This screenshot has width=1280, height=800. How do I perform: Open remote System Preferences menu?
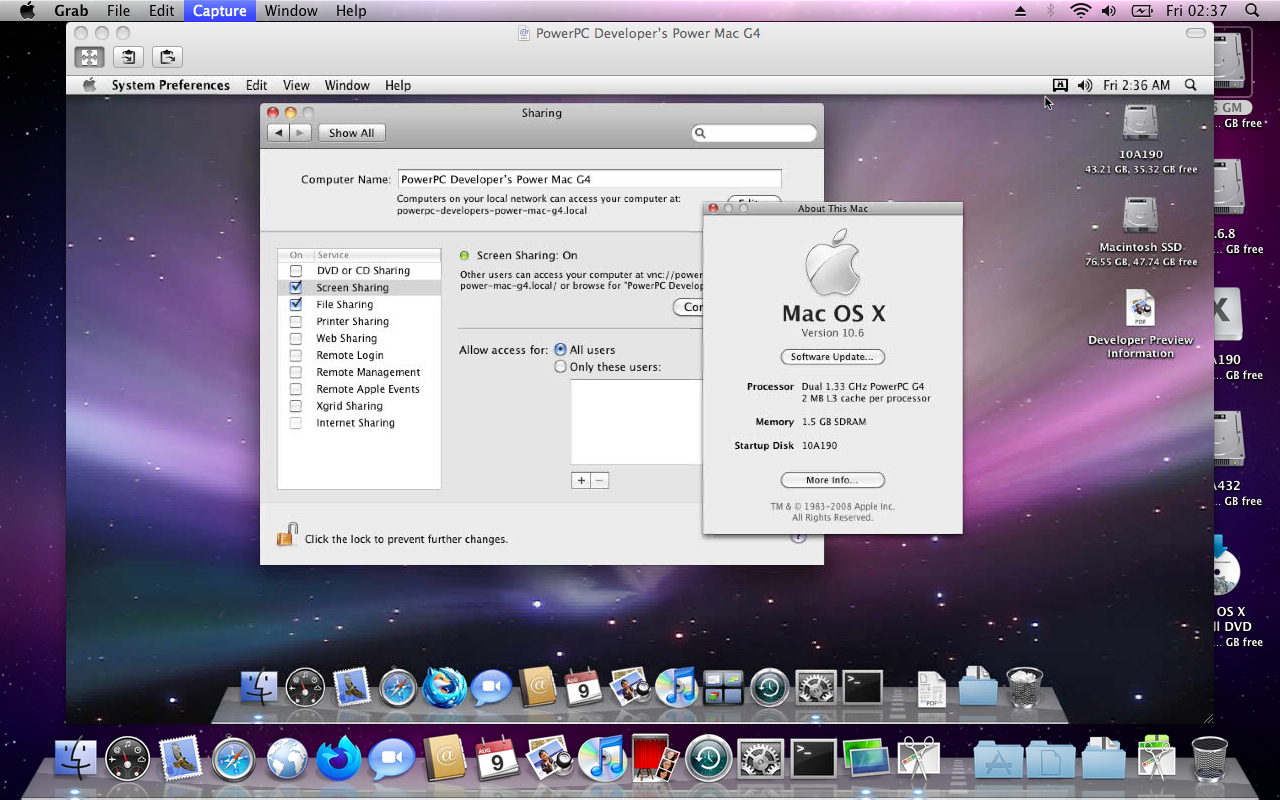(x=171, y=85)
